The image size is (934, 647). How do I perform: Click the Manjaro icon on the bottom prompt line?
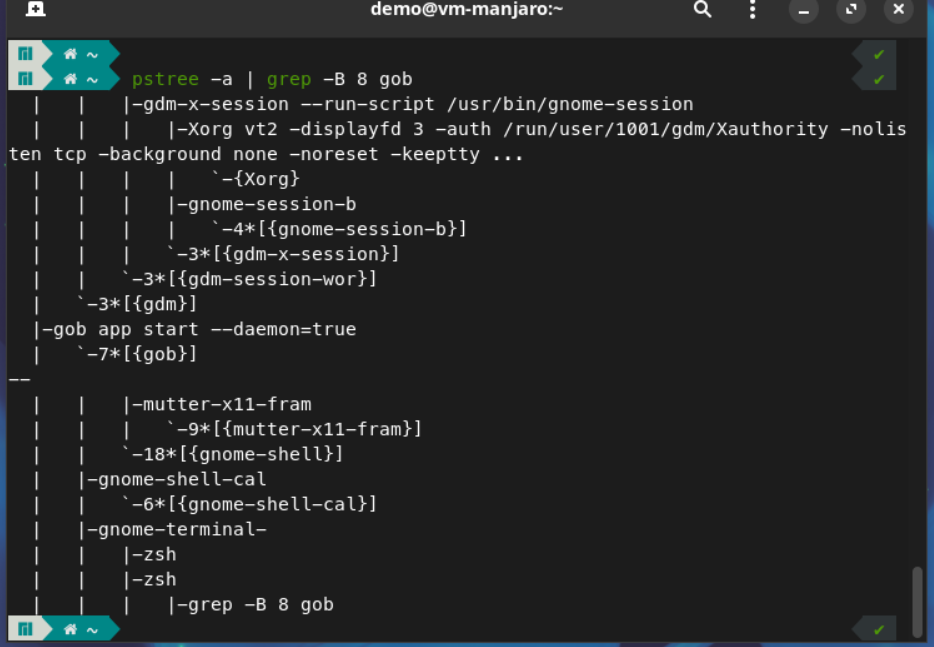point(25,628)
